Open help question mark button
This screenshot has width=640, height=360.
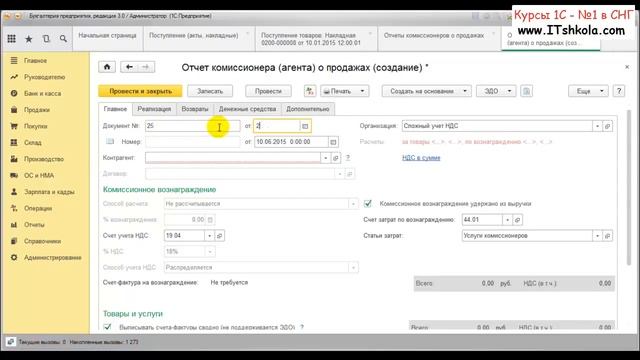click(619, 91)
